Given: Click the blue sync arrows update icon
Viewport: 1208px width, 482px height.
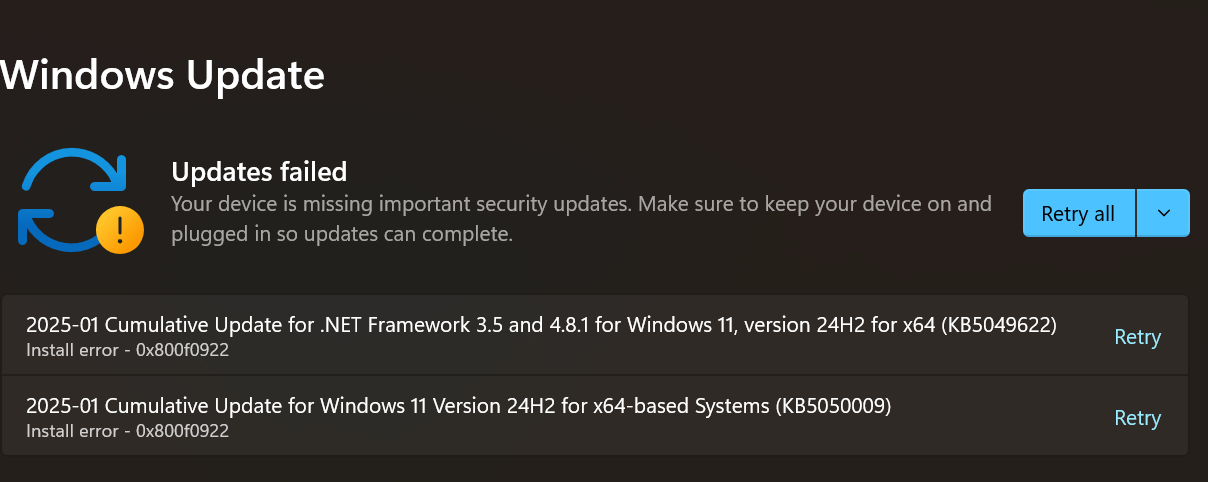Looking at the screenshot, I should (74, 198).
